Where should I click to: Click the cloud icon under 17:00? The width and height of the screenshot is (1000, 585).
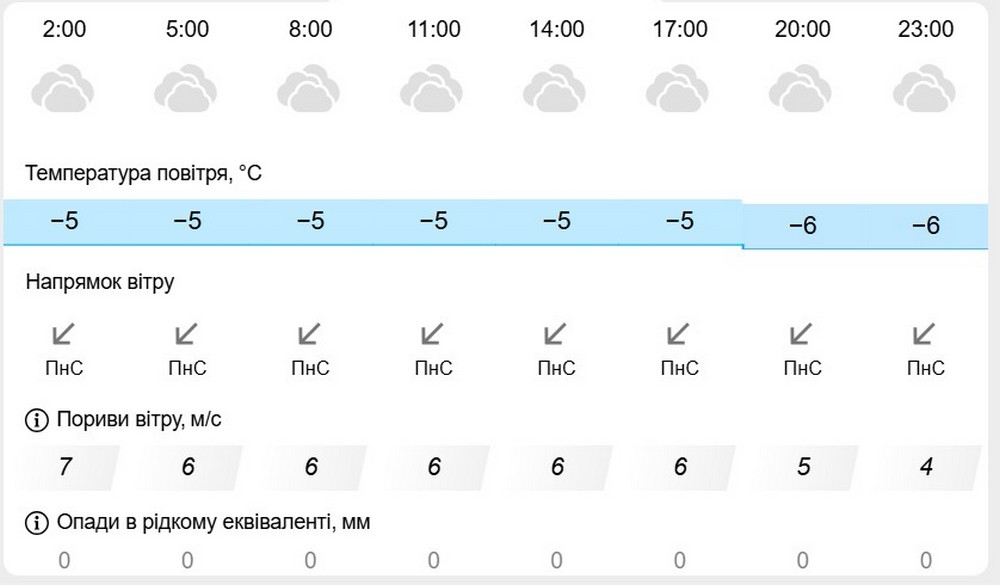[680, 89]
